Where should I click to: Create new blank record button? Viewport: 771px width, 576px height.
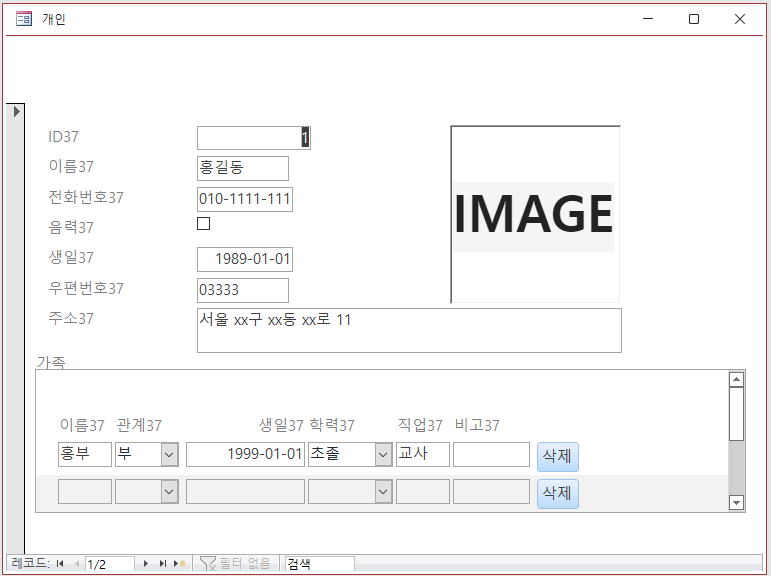coord(179,563)
